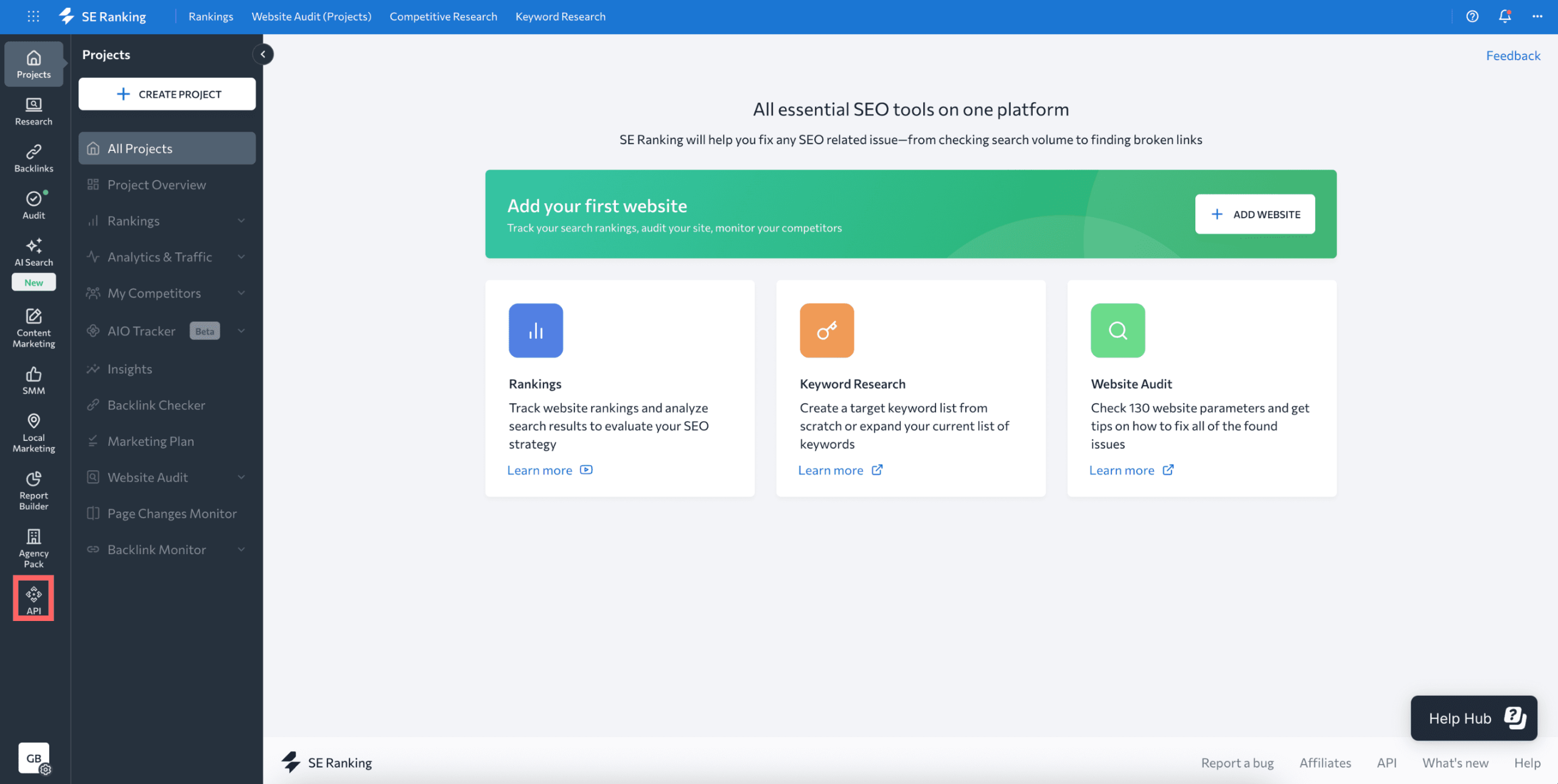Open the Local Marketing tool
This screenshot has height=784, width=1558.
(33, 432)
